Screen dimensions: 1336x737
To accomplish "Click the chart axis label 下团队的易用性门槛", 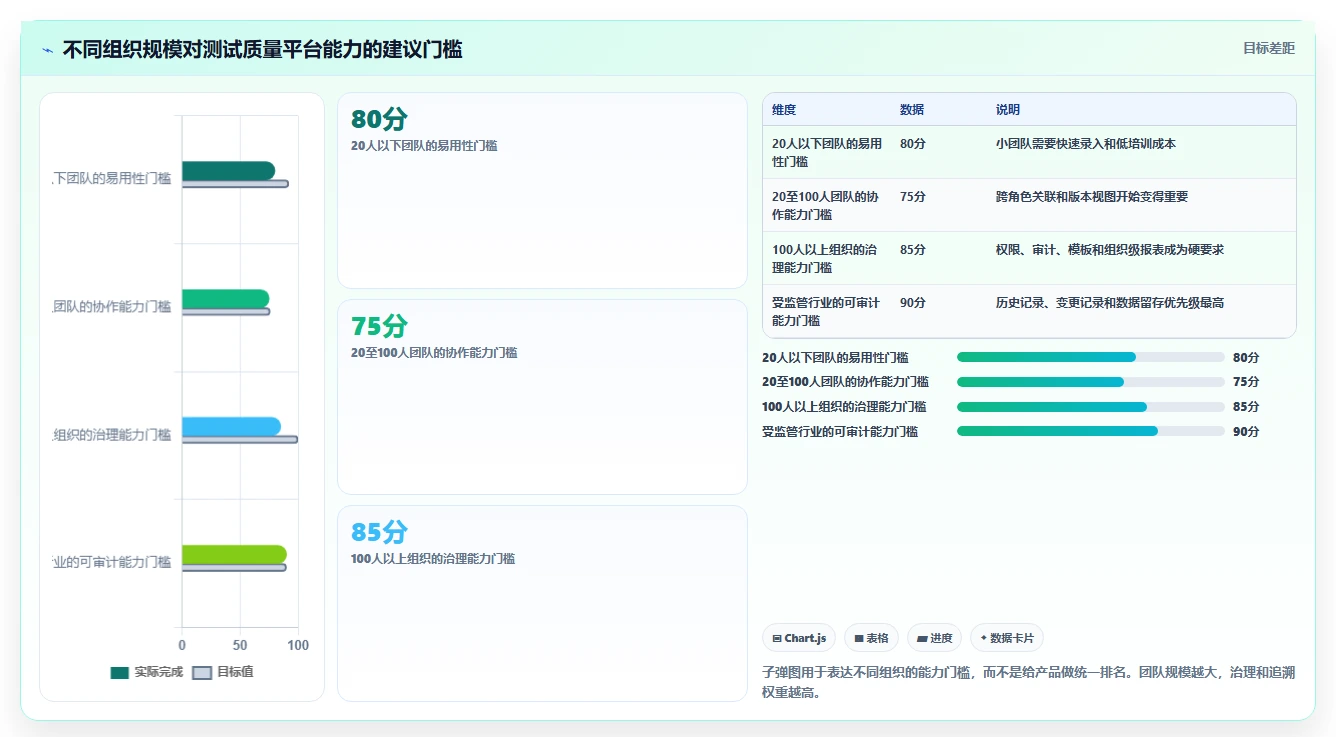I will click(112, 178).
